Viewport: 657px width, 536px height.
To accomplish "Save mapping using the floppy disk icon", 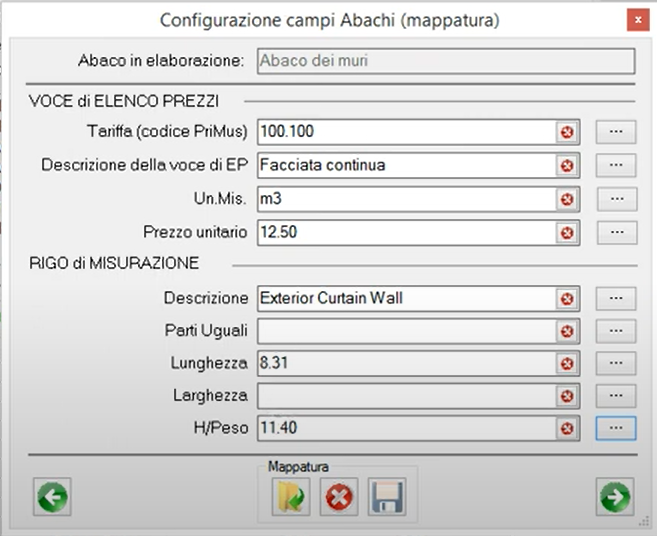I will (x=384, y=496).
